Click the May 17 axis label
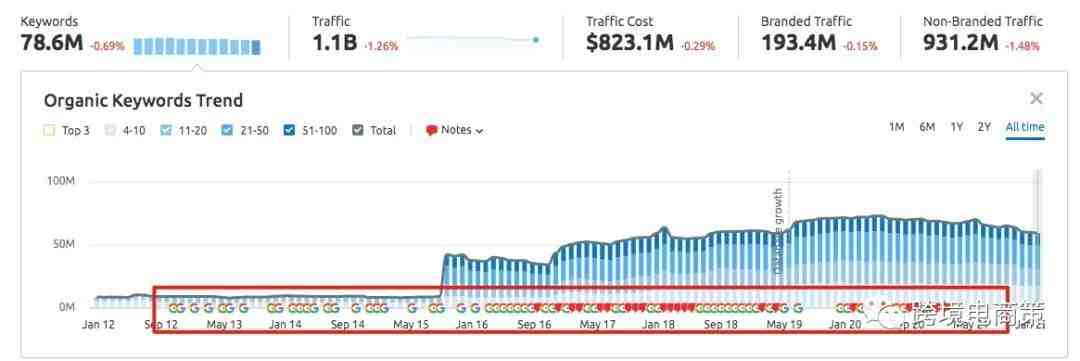 point(598,324)
